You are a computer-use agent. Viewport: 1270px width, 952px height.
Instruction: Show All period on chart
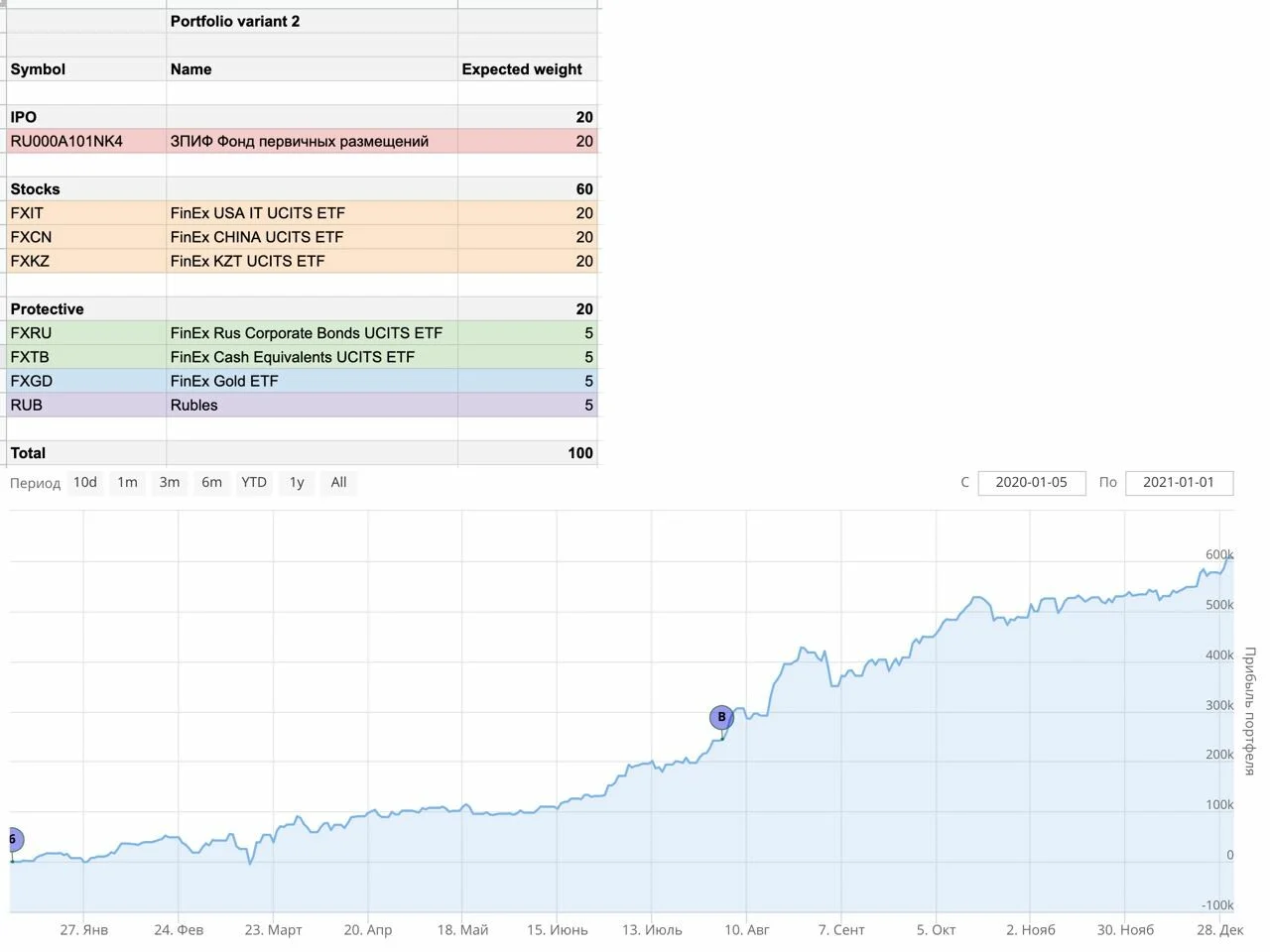(x=338, y=483)
